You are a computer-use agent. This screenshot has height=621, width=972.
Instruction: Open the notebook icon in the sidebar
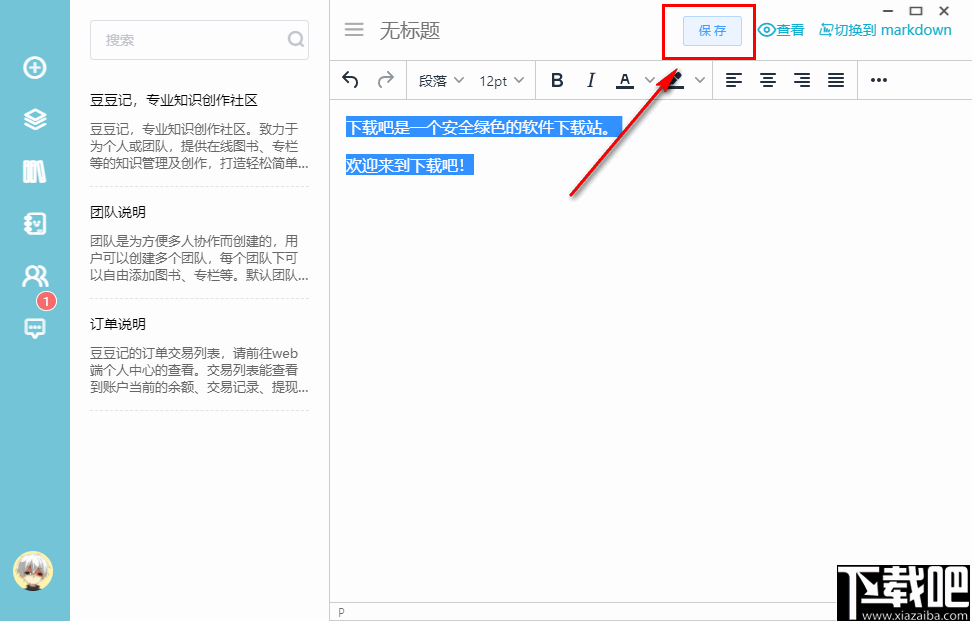tap(34, 223)
